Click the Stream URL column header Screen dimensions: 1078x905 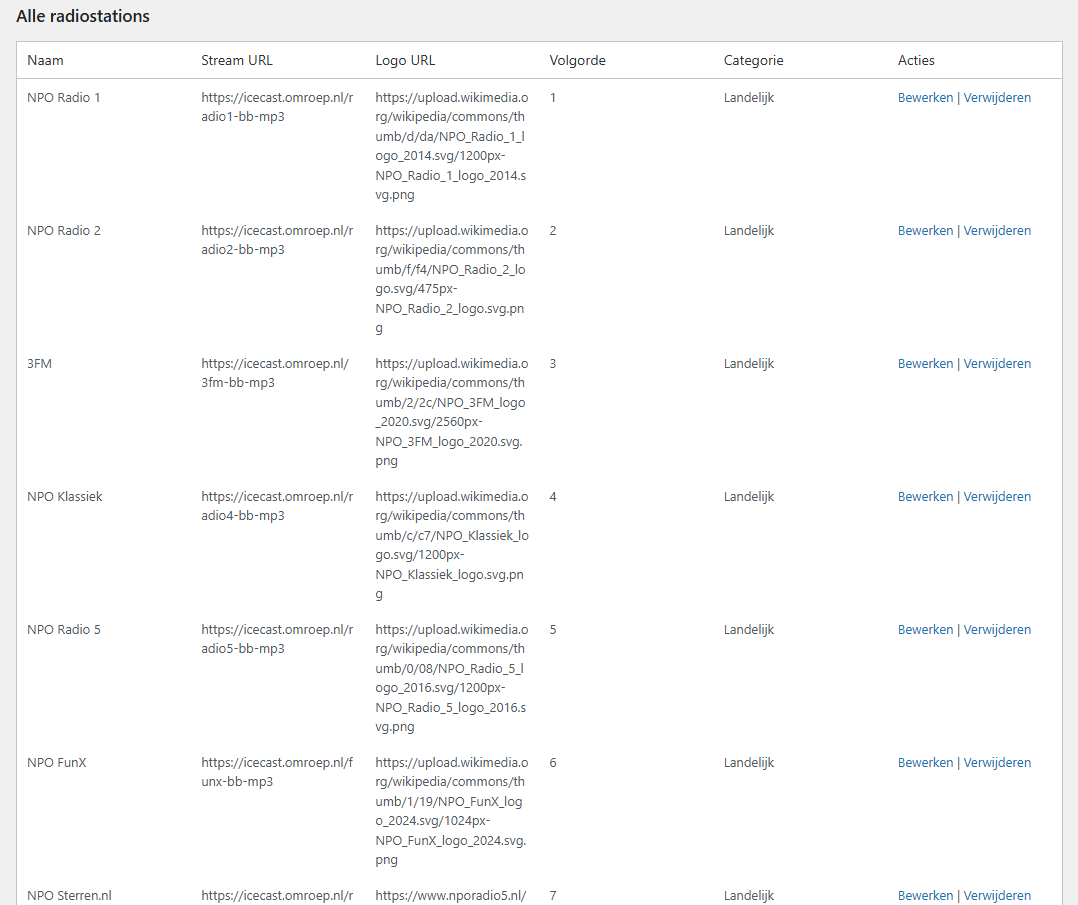(237, 60)
